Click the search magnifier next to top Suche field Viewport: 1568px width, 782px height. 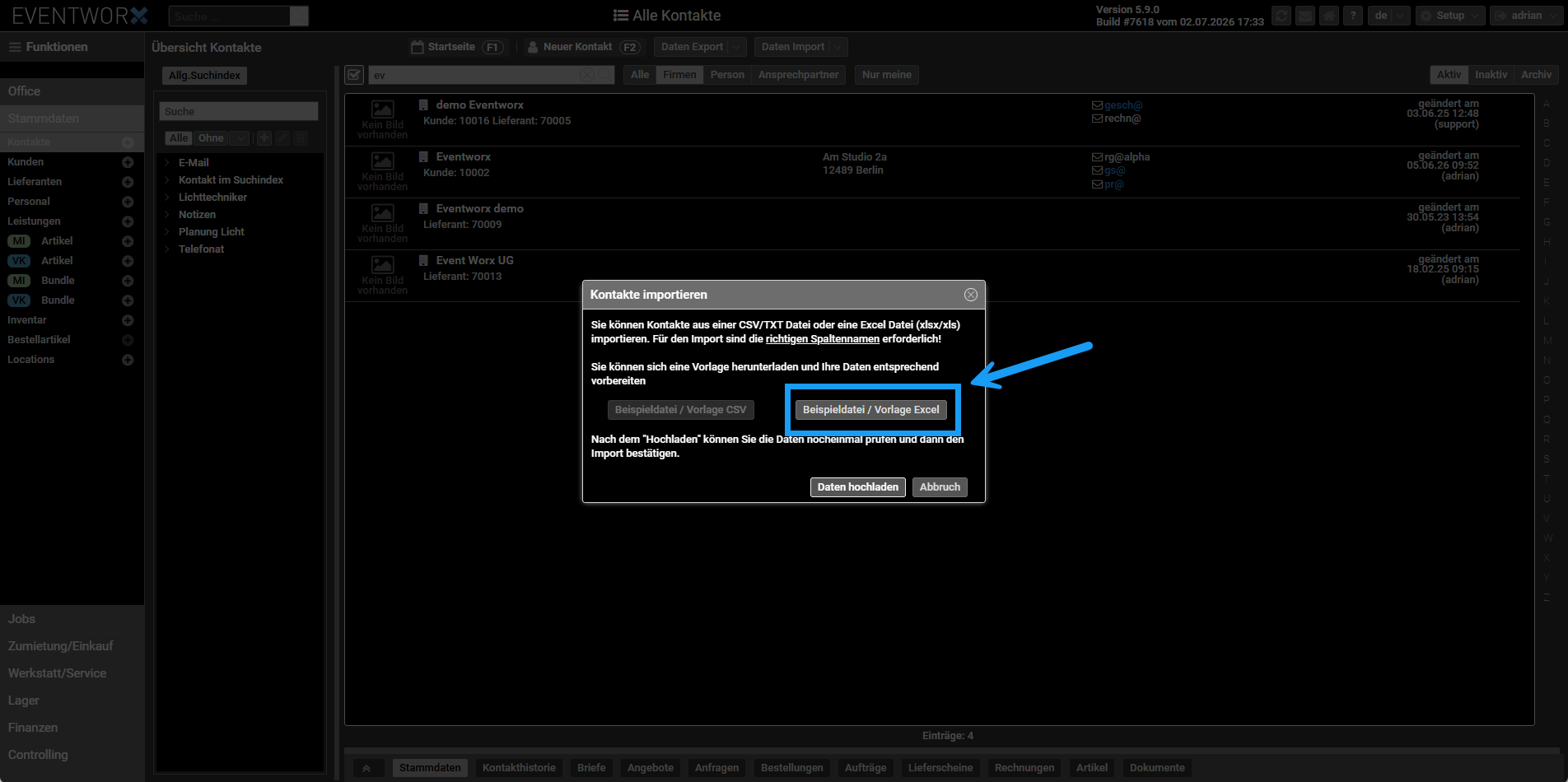pos(300,16)
